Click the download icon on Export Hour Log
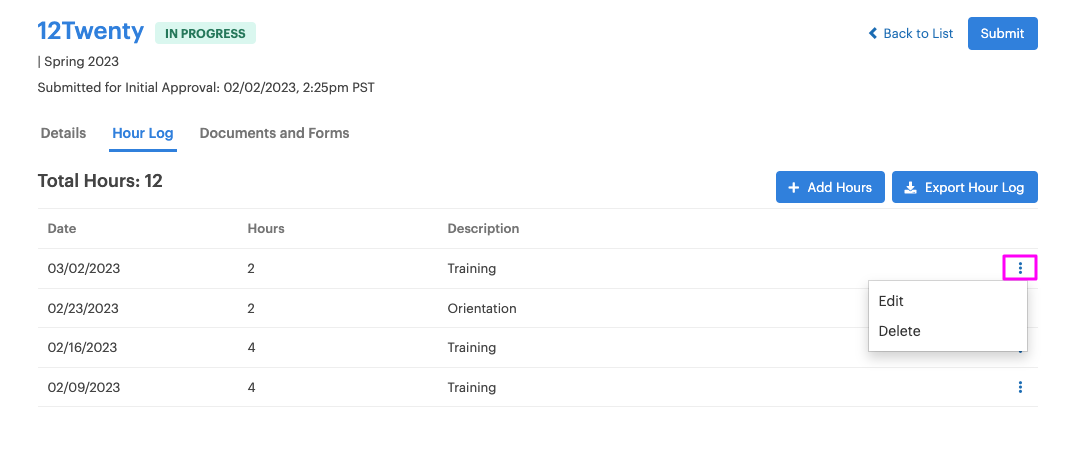 tap(910, 188)
